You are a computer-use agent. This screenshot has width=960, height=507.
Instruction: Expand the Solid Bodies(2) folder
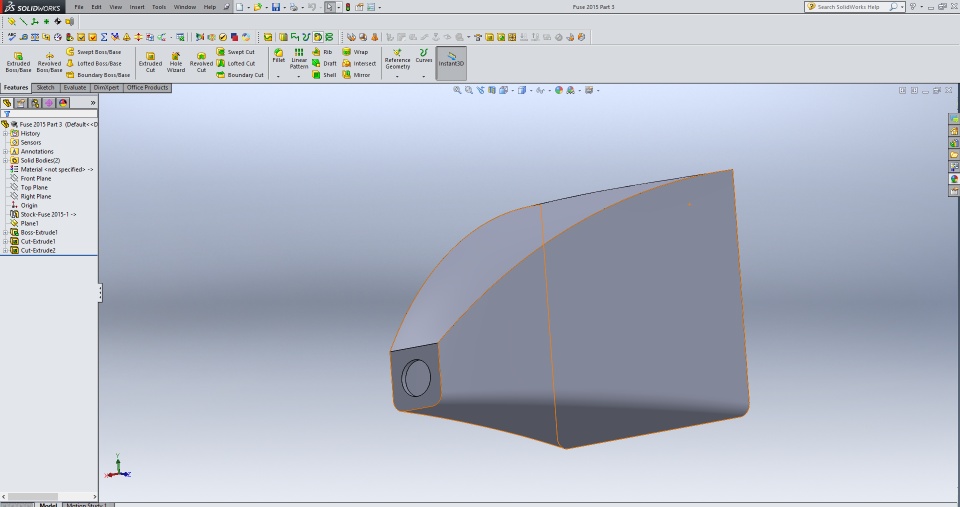[6, 160]
